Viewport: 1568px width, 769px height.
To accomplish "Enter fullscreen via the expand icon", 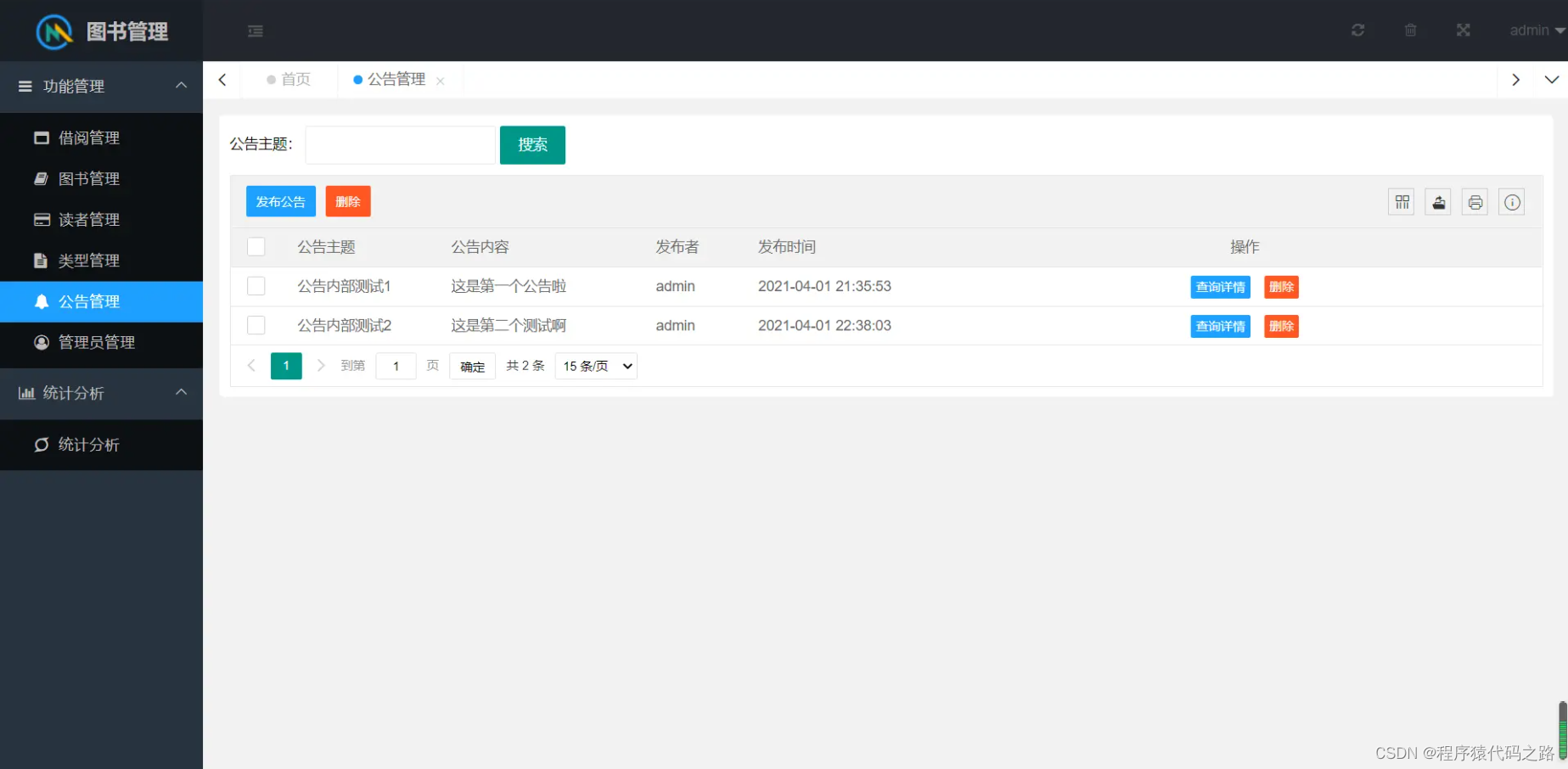I will pos(1463,30).
